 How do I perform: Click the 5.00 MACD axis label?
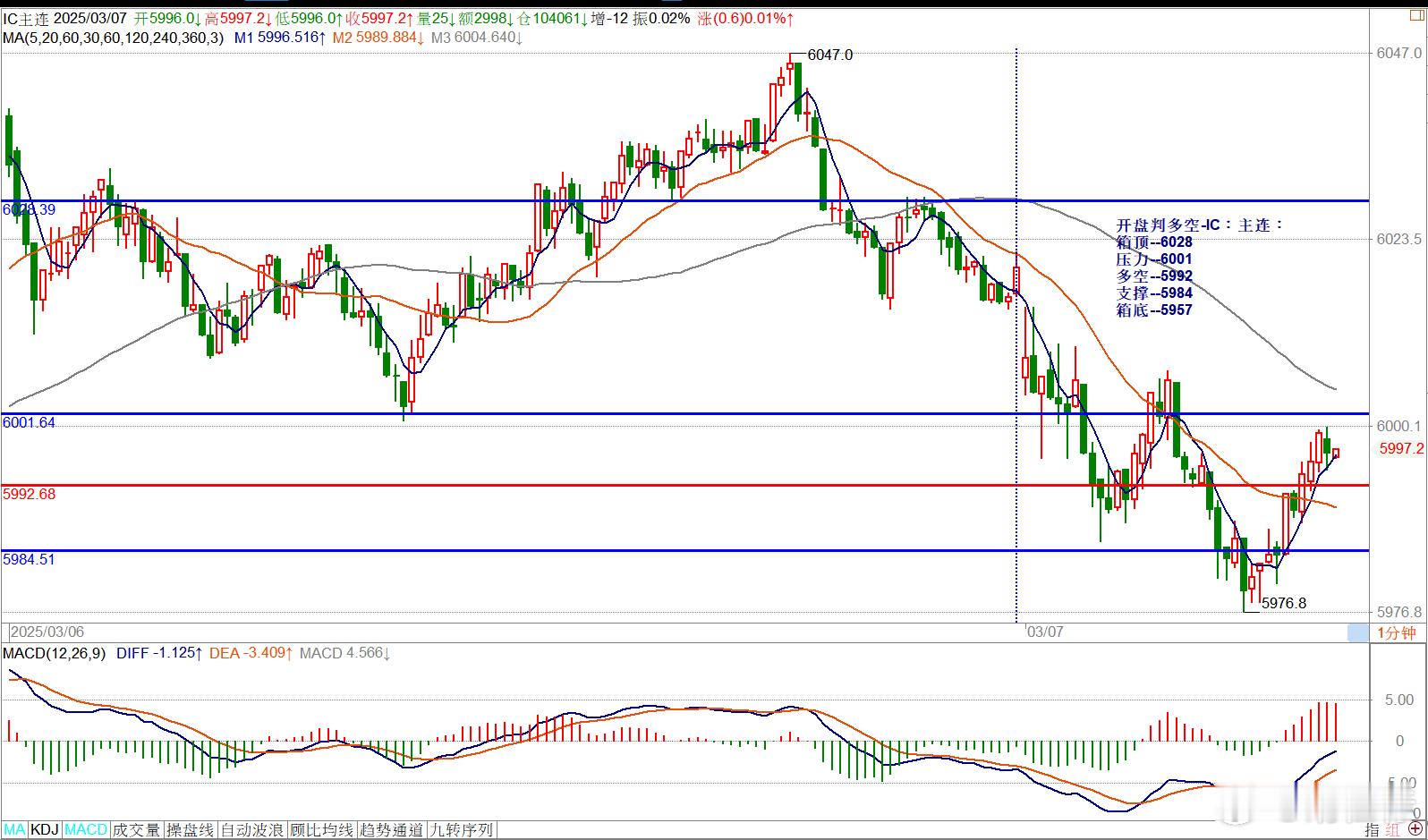pos(1399,700)
